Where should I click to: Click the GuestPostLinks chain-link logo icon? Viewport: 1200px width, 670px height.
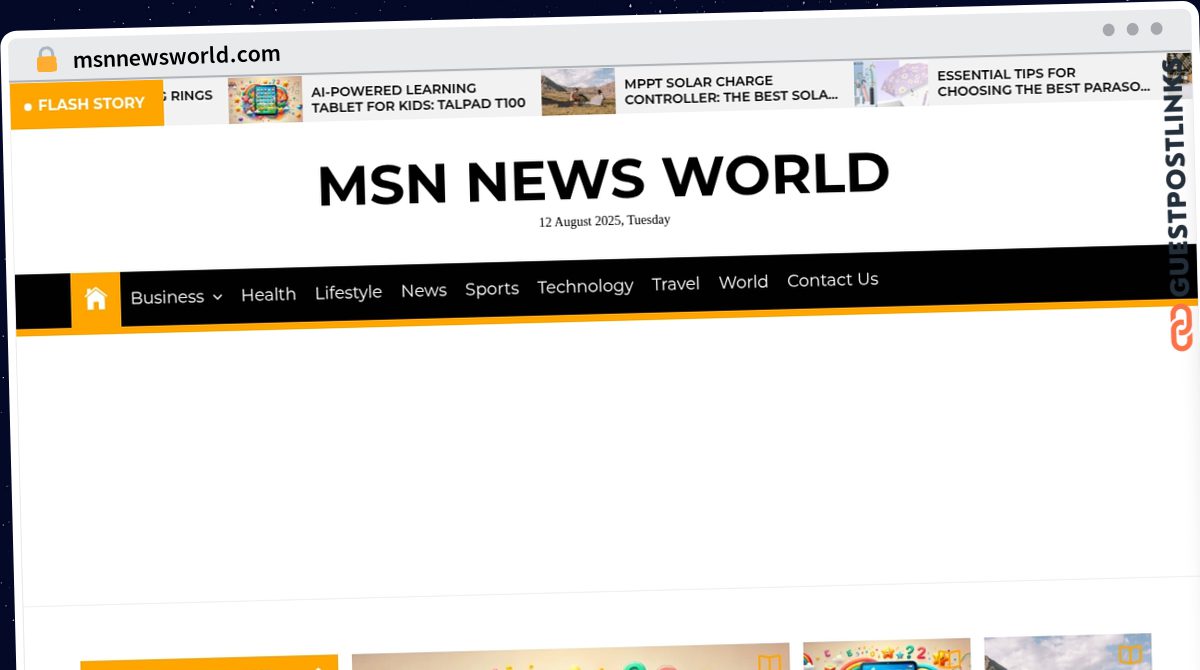coord(1181,329)
